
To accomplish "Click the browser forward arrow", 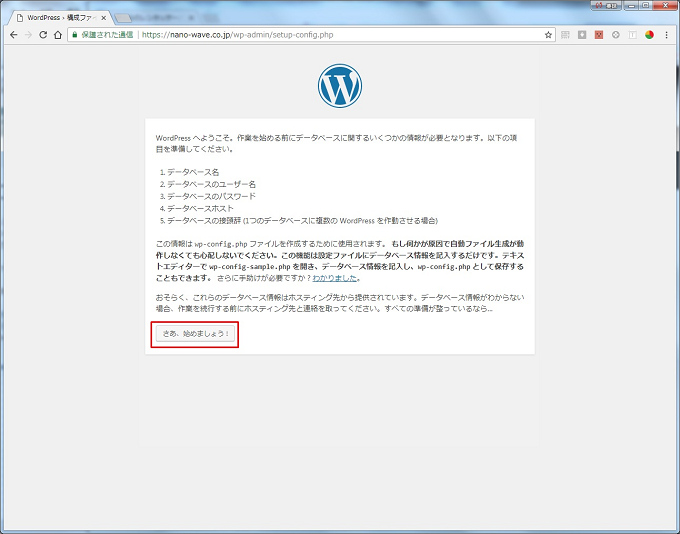I will 28,34.
